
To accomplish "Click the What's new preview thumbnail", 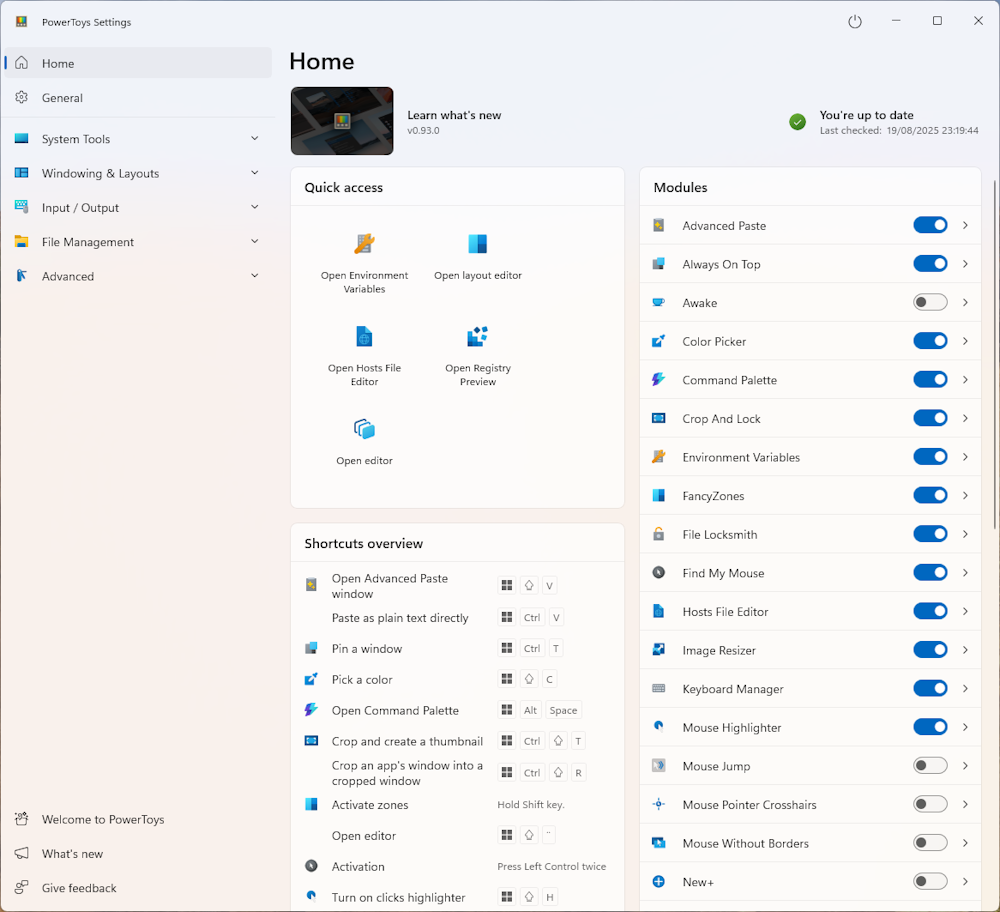I will tap(342, 121).
